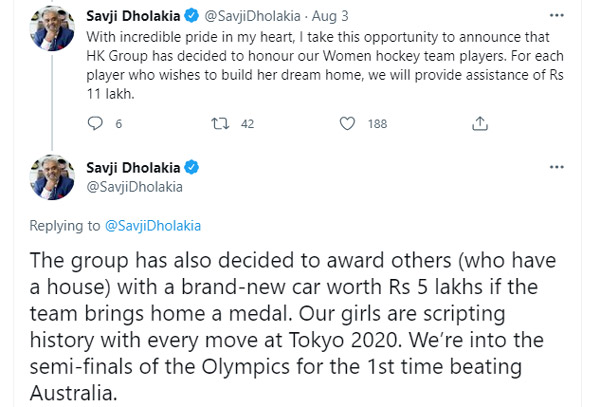
Task: Click the grey "Replying to" label
Action: point(65,226)
